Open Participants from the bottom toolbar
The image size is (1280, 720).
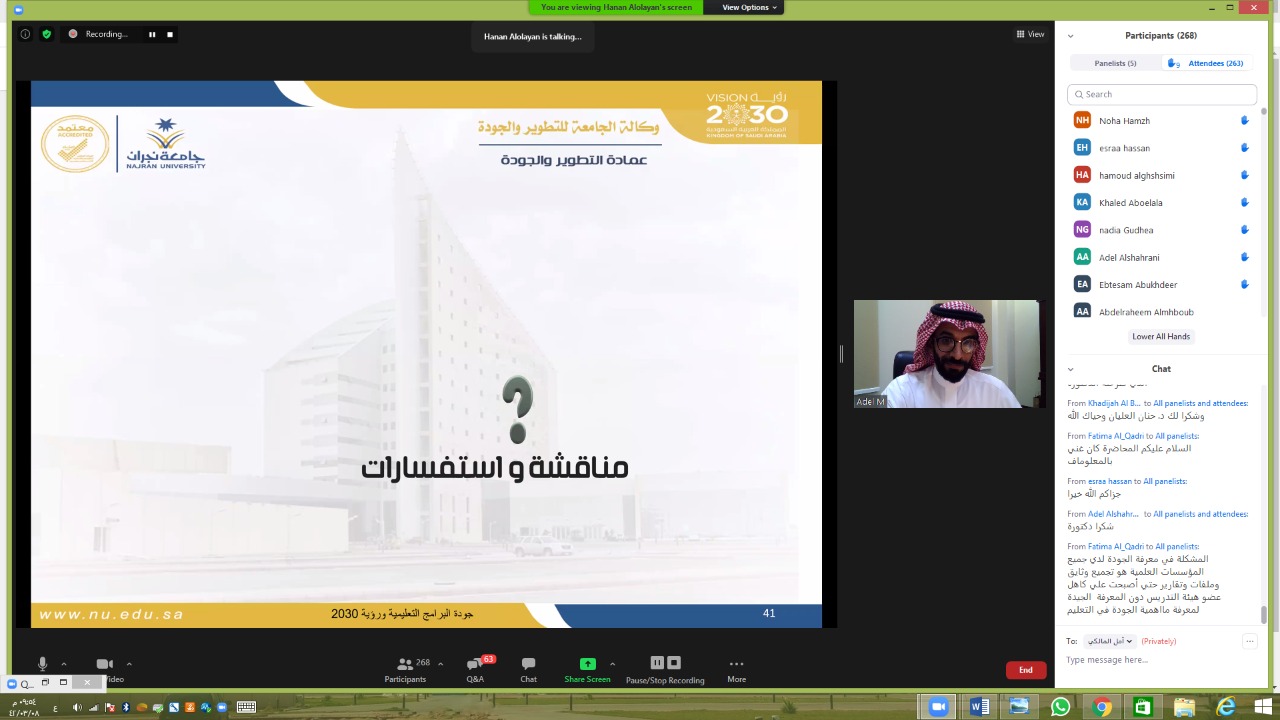[x=405, y=668]
